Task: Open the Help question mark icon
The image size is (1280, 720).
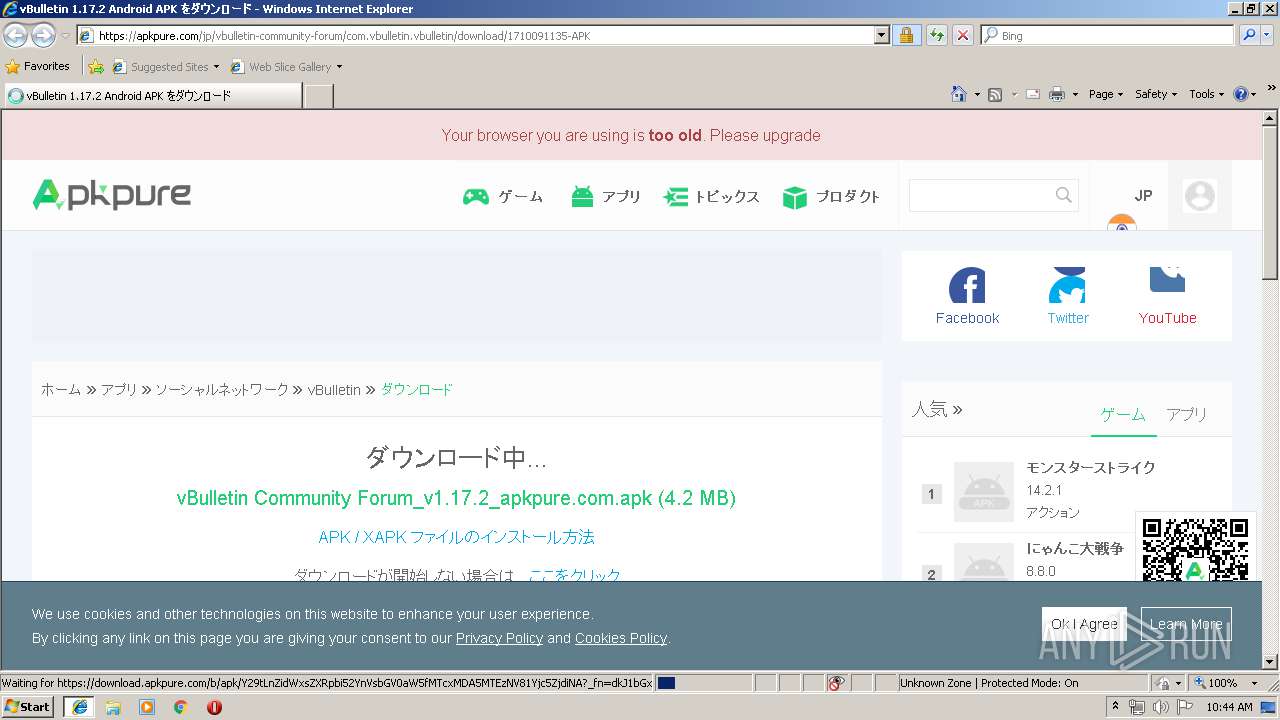Action: pos(1241,94)
